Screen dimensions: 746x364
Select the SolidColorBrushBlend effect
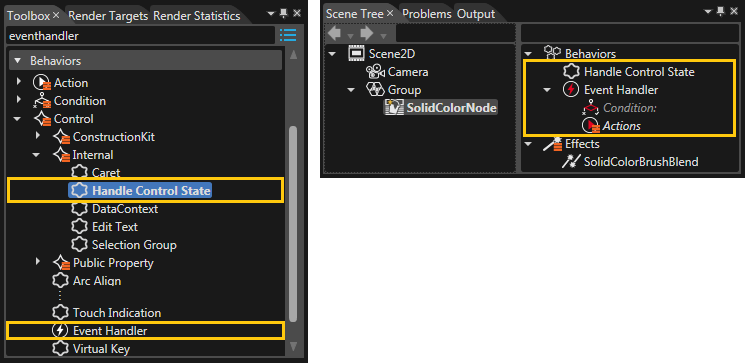click(641, 162)
